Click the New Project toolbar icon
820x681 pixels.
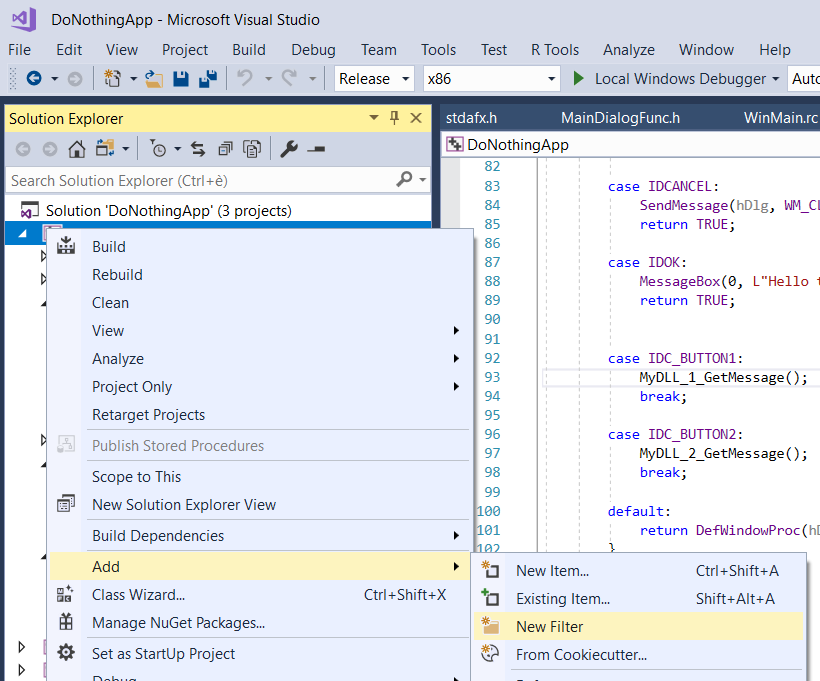[112, 79]
